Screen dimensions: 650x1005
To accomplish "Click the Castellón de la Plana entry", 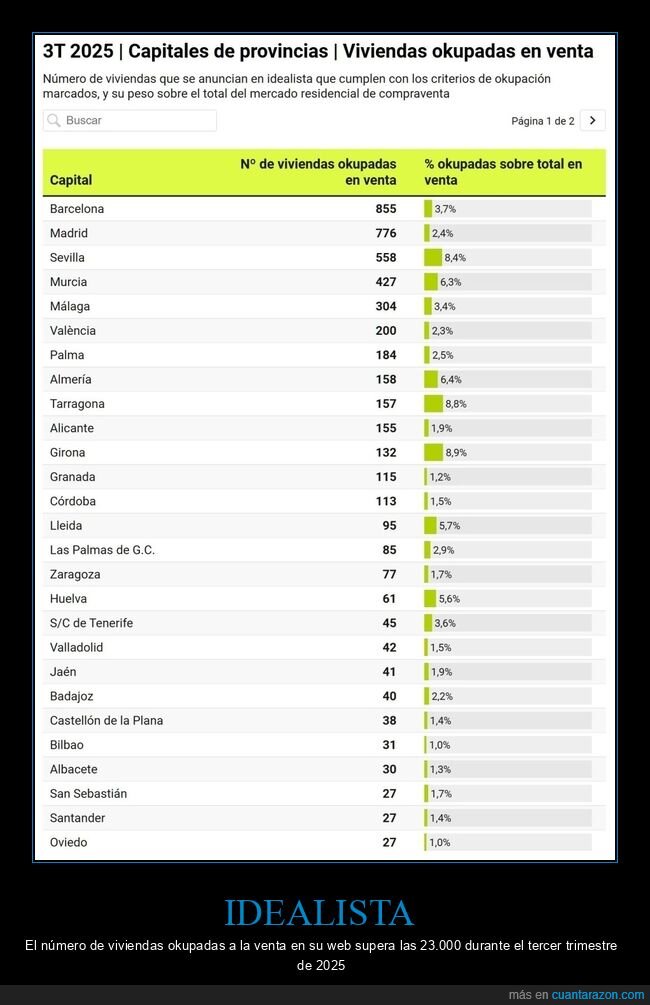I will click(106, 720).
